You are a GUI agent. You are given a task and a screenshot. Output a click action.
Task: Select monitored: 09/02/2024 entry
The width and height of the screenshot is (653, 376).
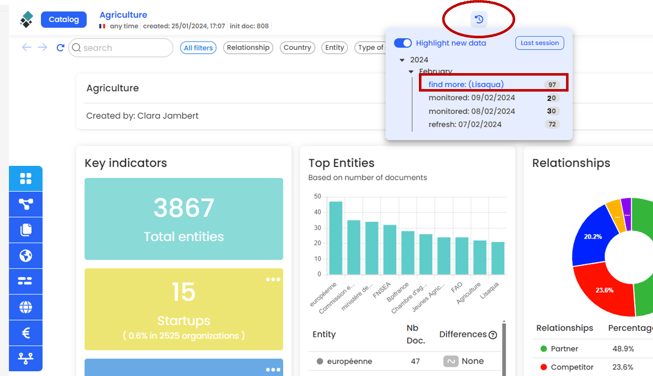coord(493,98)
